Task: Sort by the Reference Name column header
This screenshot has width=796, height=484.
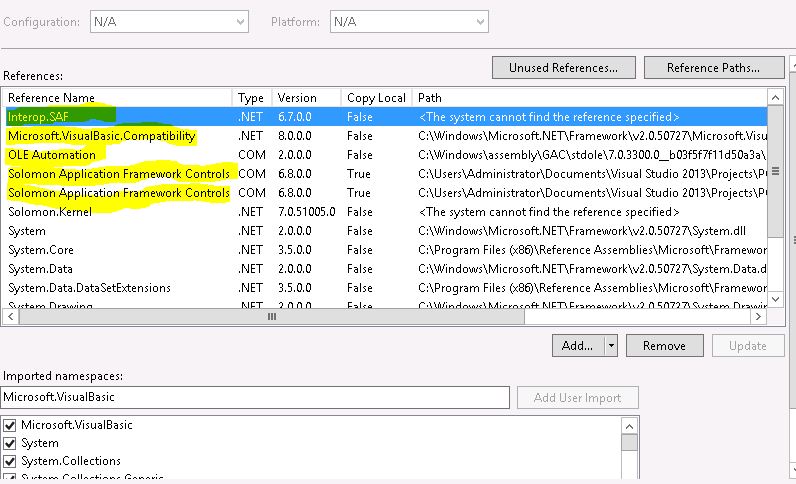Action: point(118,98)
